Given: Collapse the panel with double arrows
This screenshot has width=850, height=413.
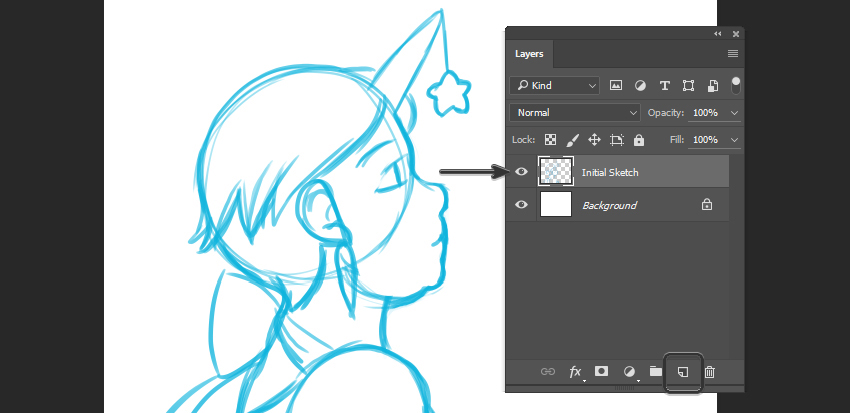Looking at the screenshot, I should click(x=718, y=34).
